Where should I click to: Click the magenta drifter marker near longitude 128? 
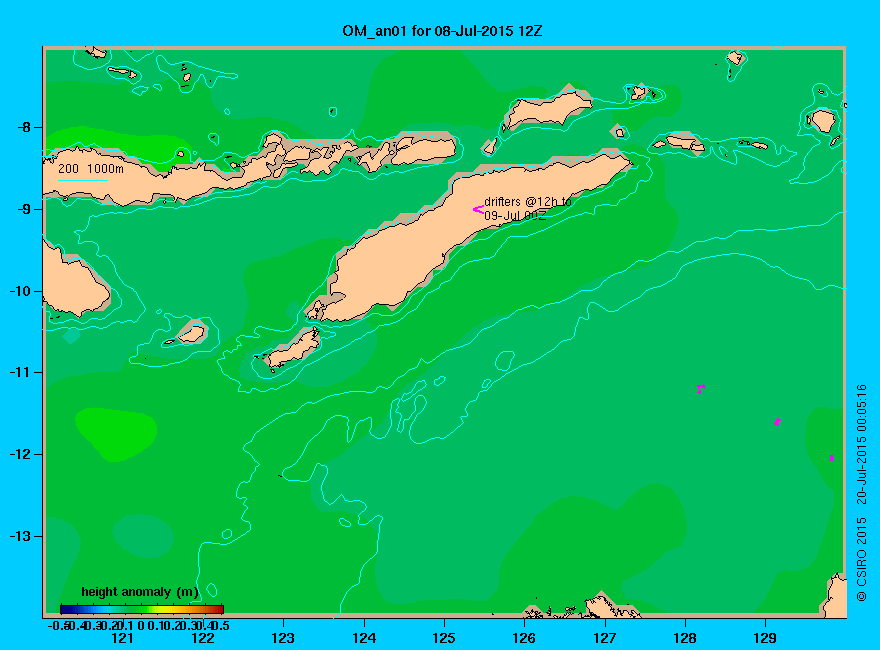click(x=700, y=388)
